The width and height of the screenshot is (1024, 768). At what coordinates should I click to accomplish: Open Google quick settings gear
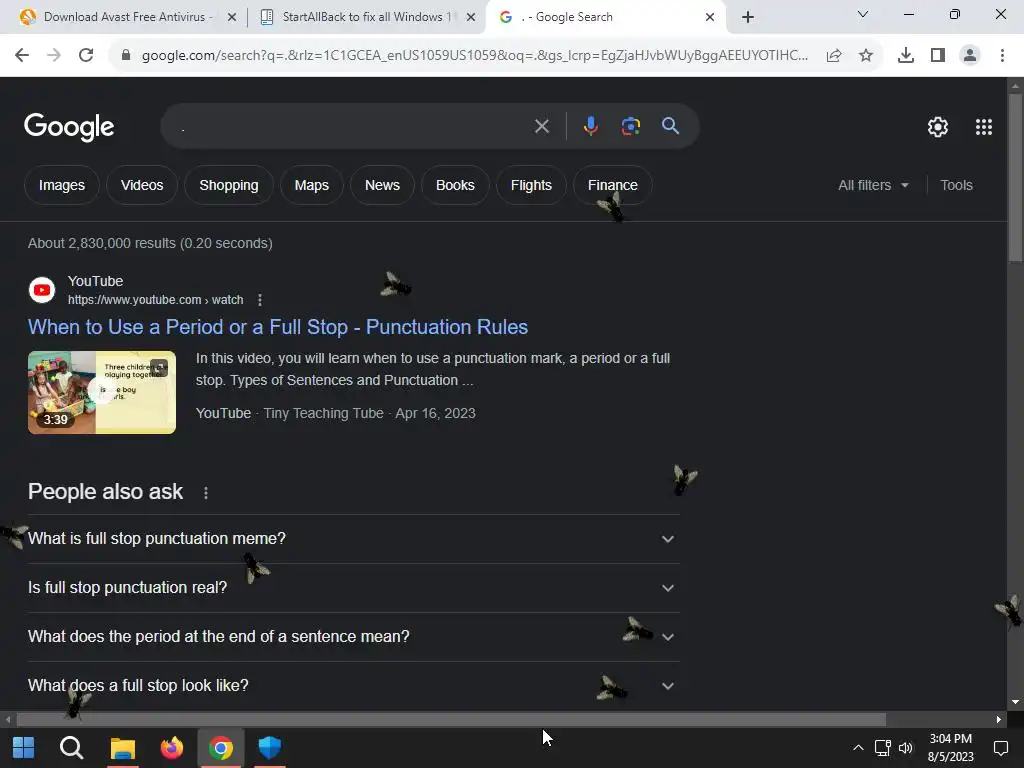click(938, 127)
